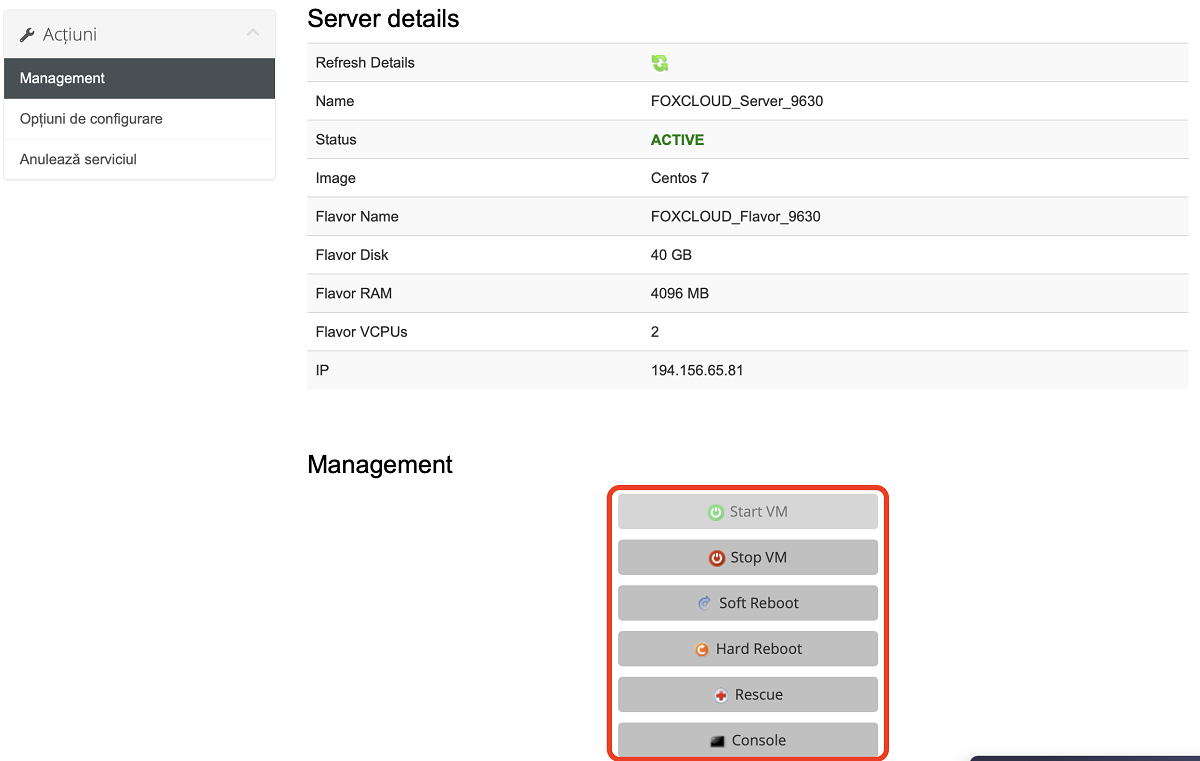
Task: Click the Server details heading
Action: tap(383, 18)
